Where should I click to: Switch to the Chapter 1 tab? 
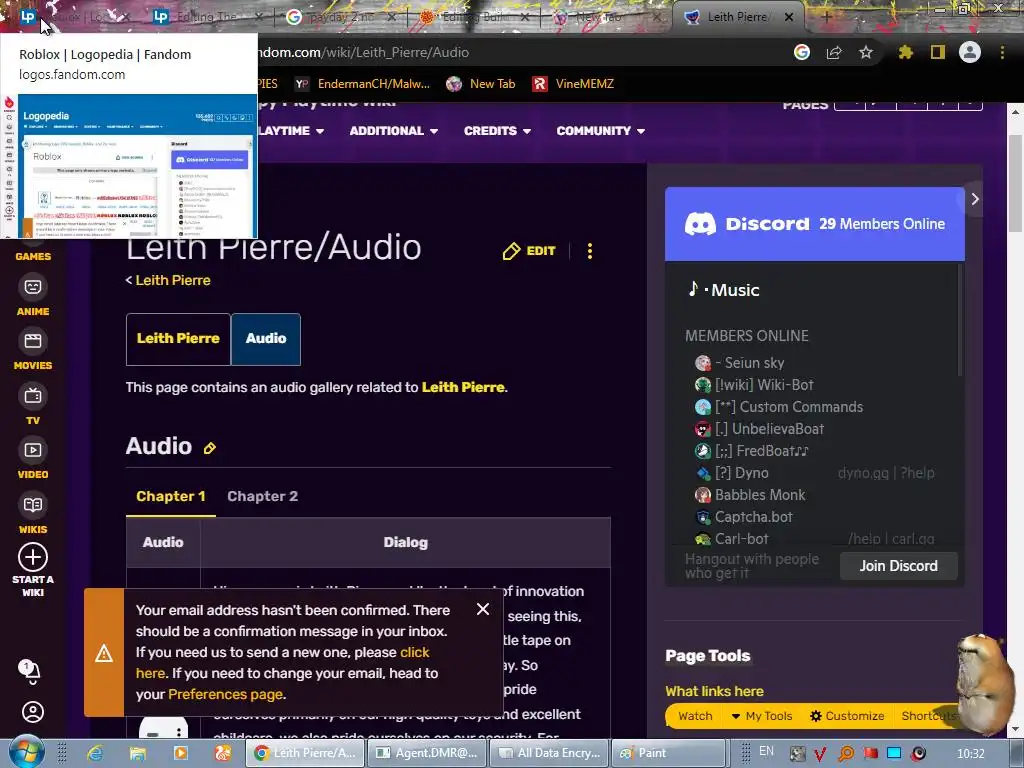pyautogui.click(x=170, y=496)
